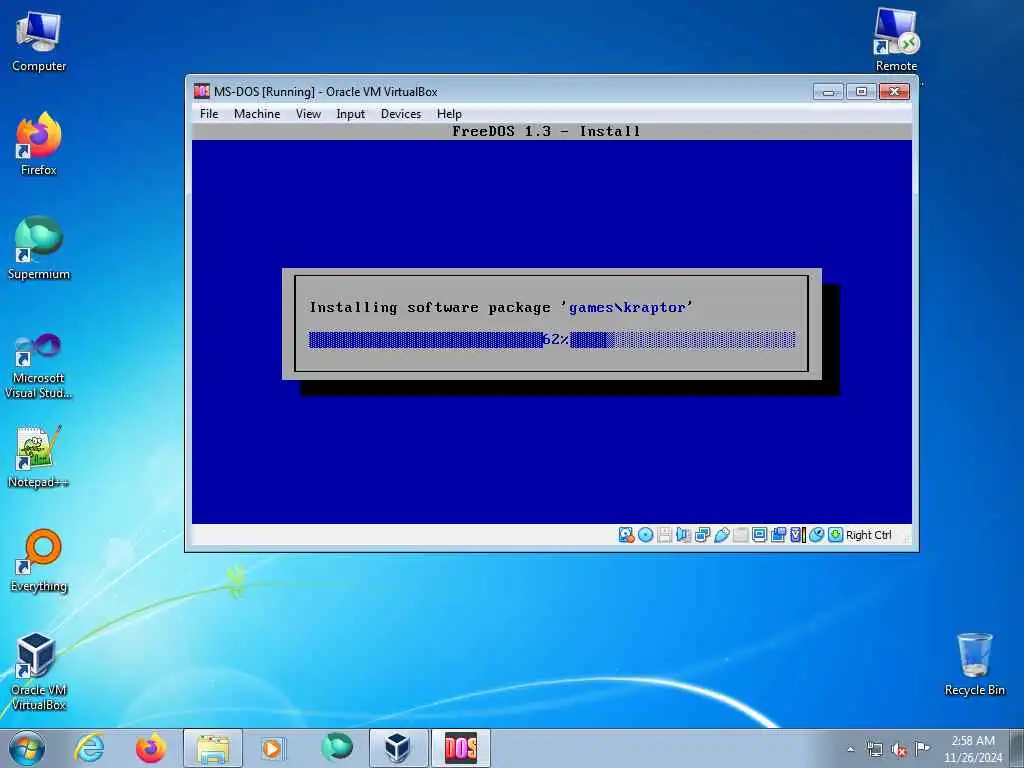Open the clock showing 2:58 AM
This screenshot has height=768, width=1024.
tap(972, 748)
